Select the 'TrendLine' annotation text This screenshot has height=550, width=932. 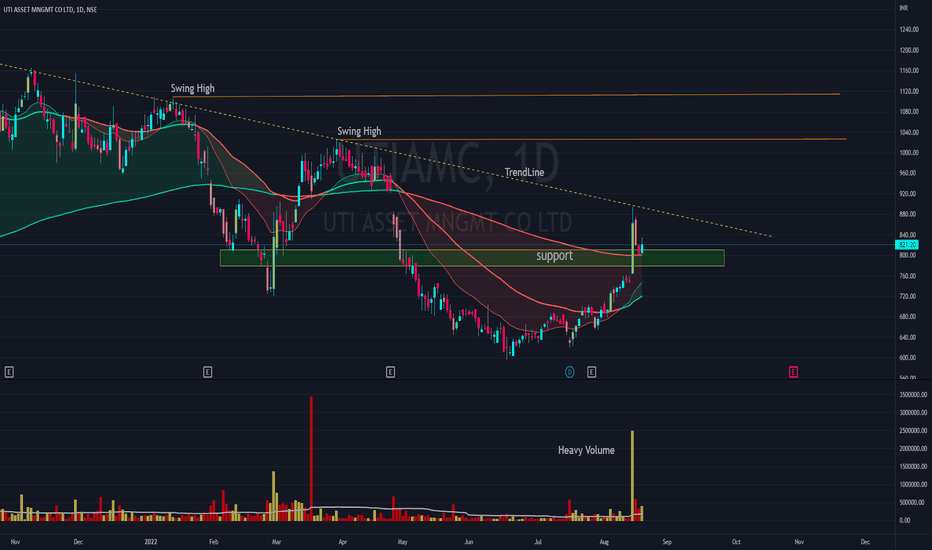point(524,172)
